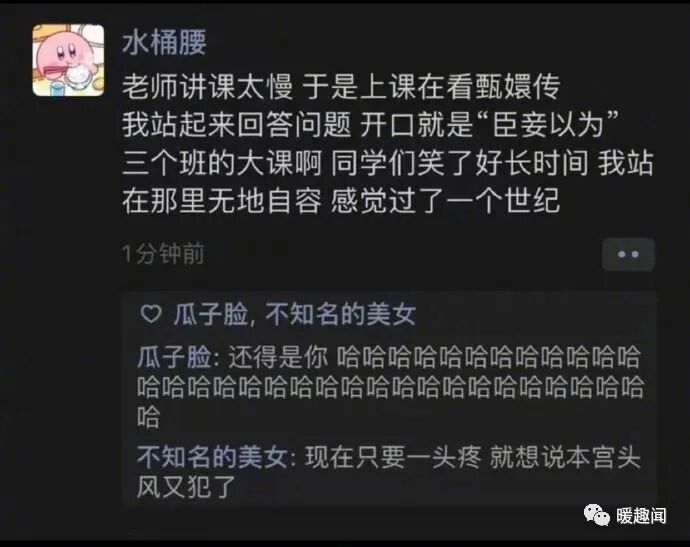Reply to the 还得是你 哈哈 comment
This screenshot has width=690, height=547.
[389, 387]
